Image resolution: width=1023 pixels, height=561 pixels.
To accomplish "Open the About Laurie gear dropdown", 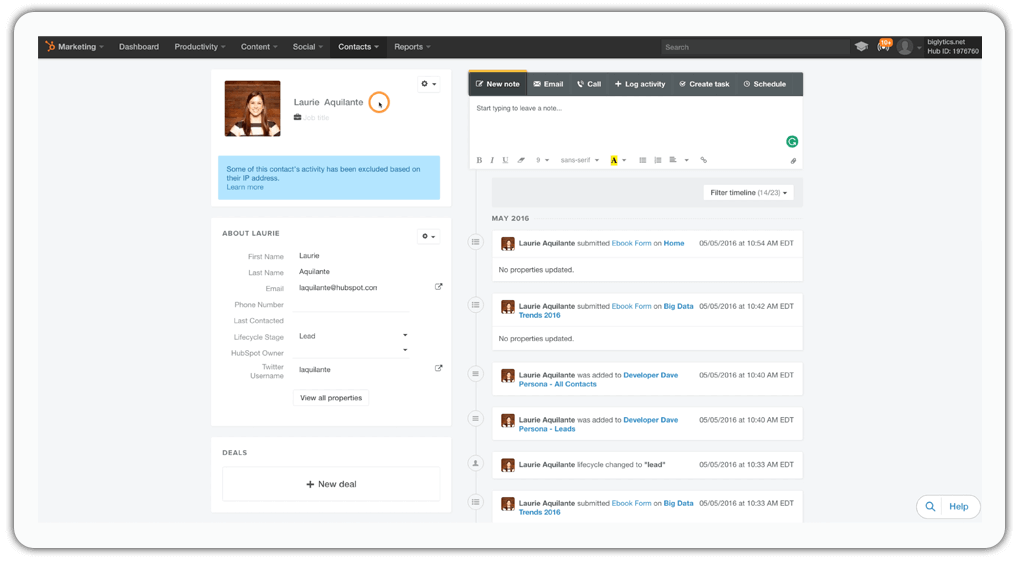I will click(x=428, y=236).
